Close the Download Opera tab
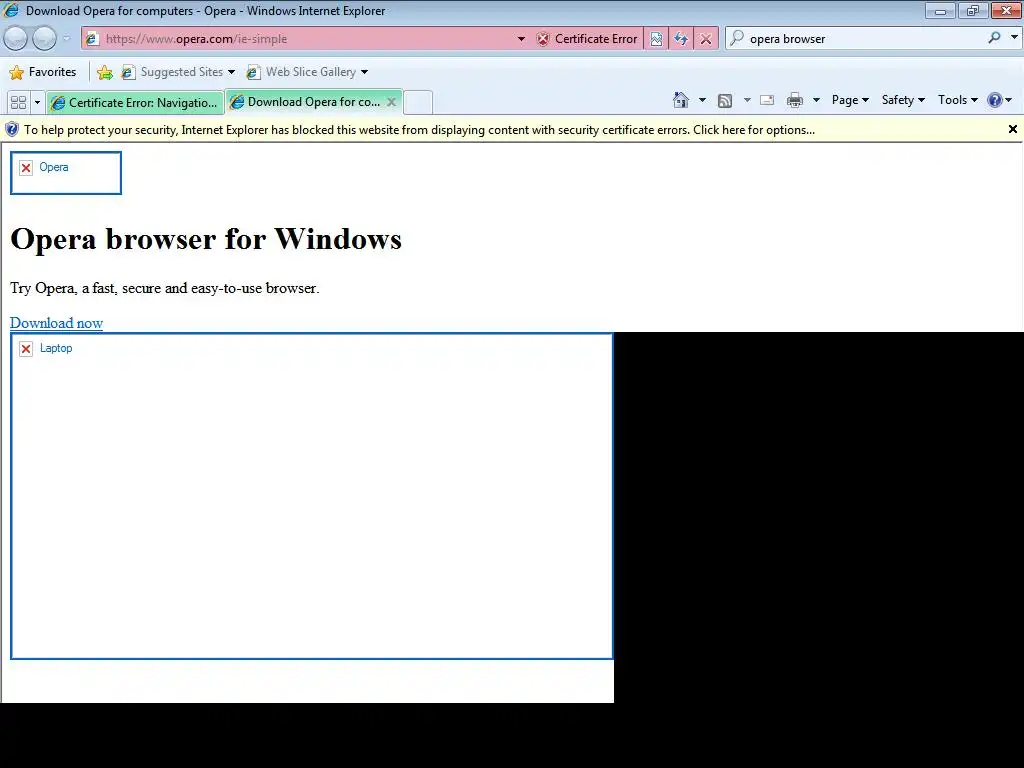The height and width of the screenshot is (768, 1024). click(x=391, y=102)
